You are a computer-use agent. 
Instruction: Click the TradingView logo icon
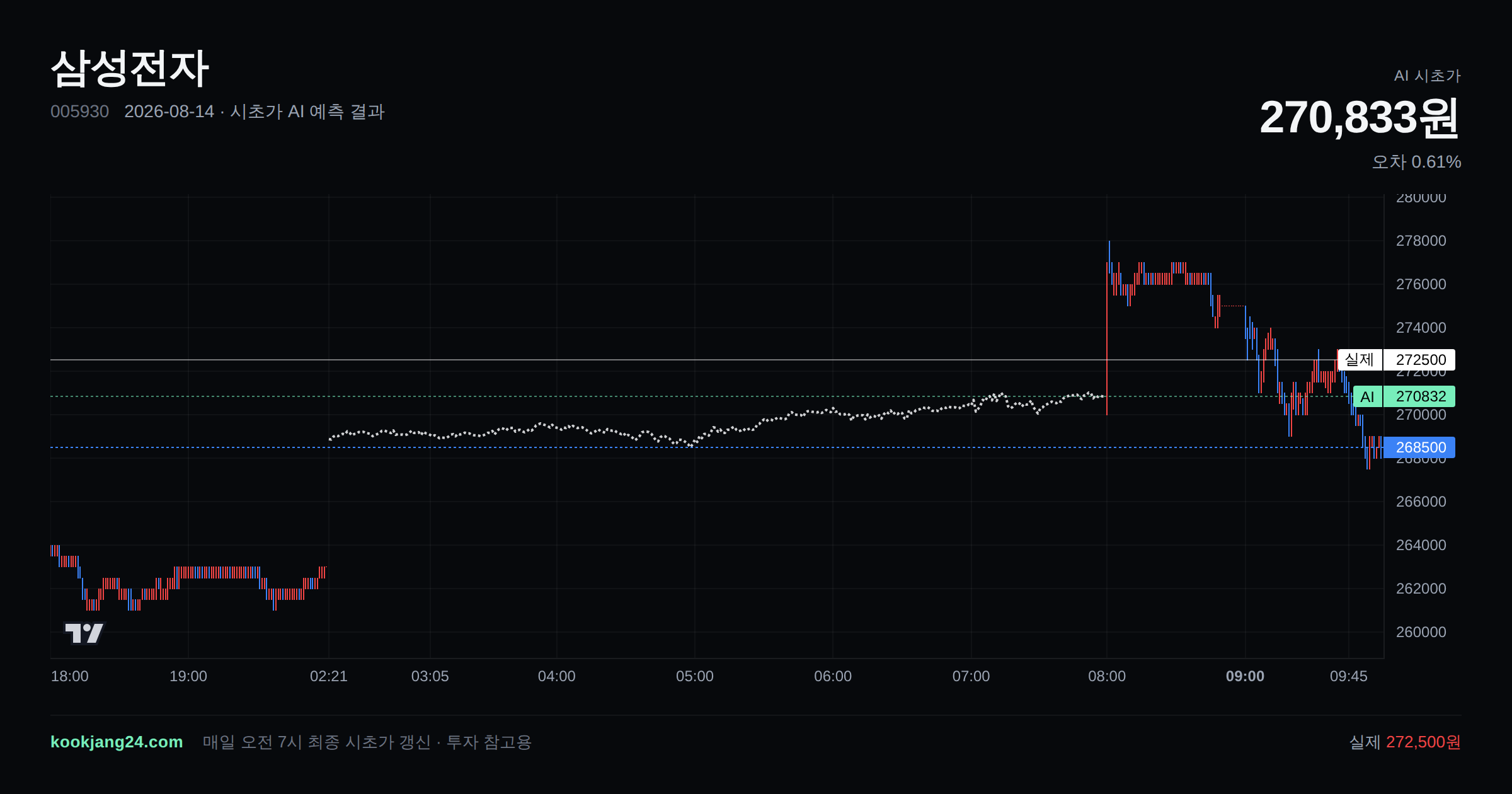(84, 633)
